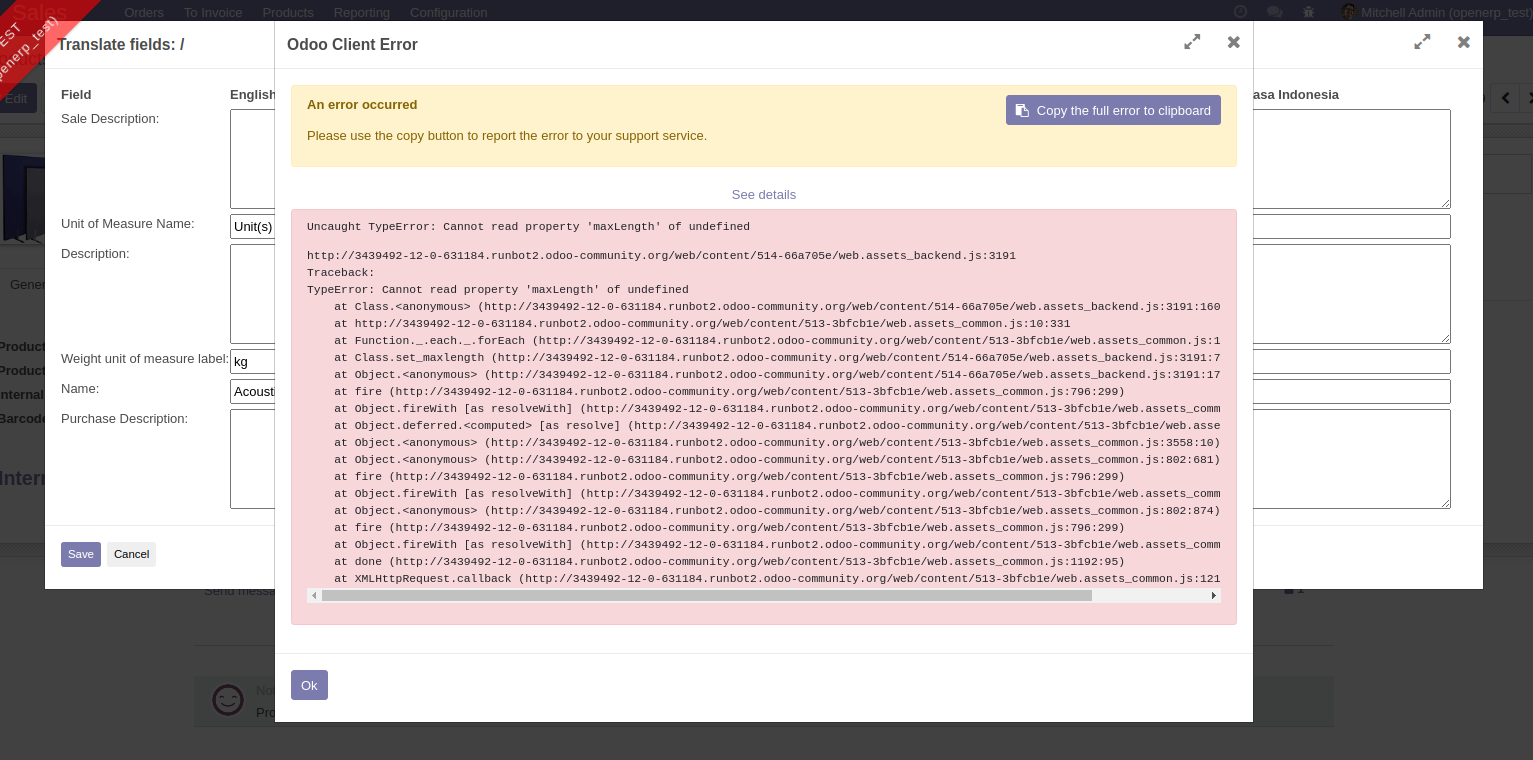The width and height of the screenshot is (1533, 760).
Task: Click the traceback scrollbar left arrow
Action: (314, 595)
